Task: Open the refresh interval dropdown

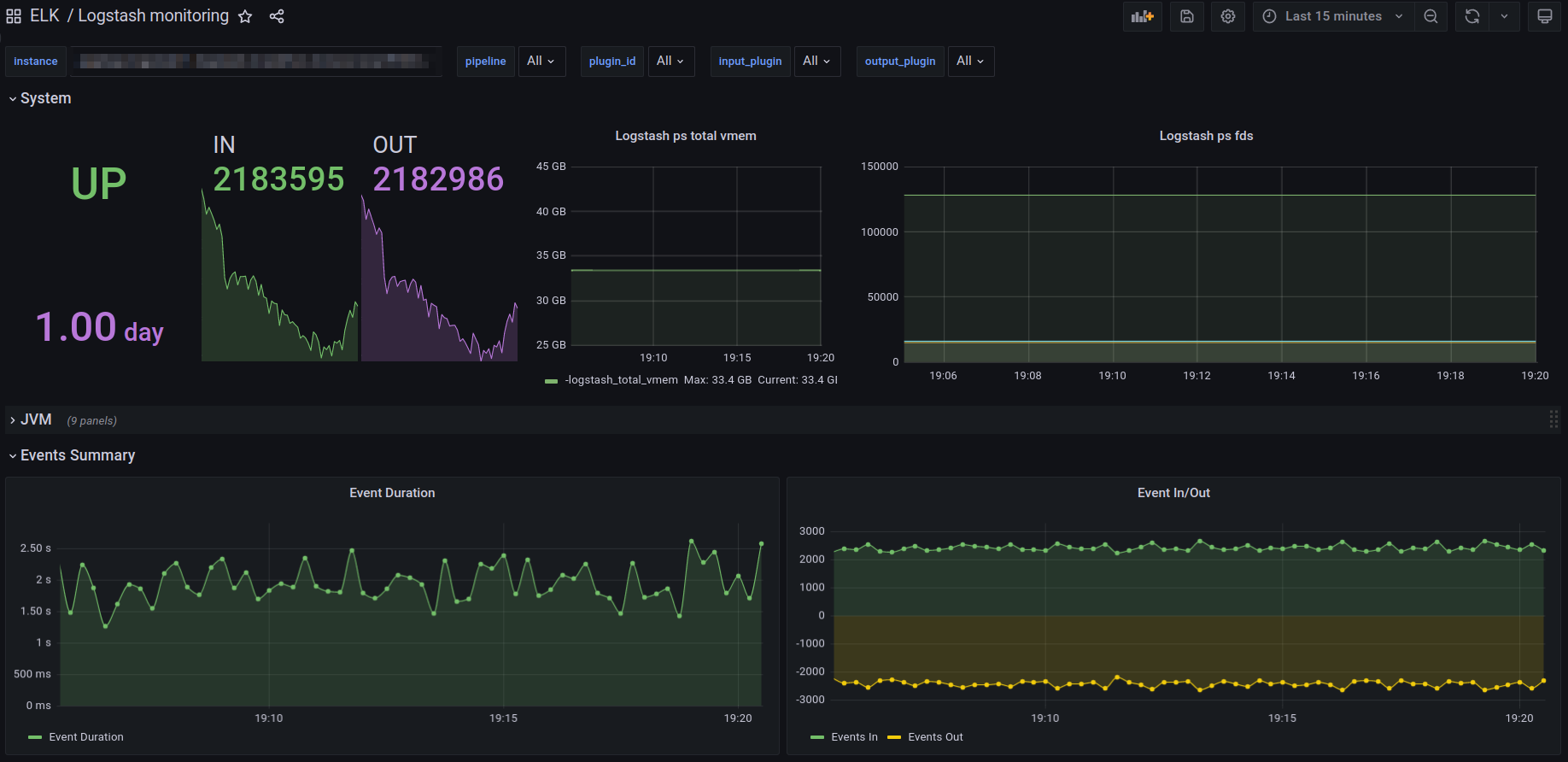Action: pyautogui.click(x=1504, y=16)
